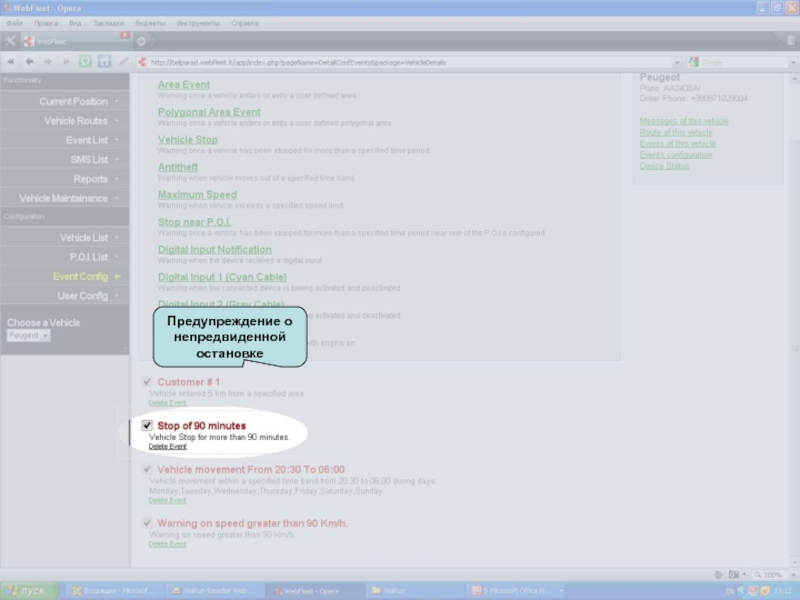The image size is (800, 600).
Task: Open the address bar history dropdown
Action: [x=677, y=63]
